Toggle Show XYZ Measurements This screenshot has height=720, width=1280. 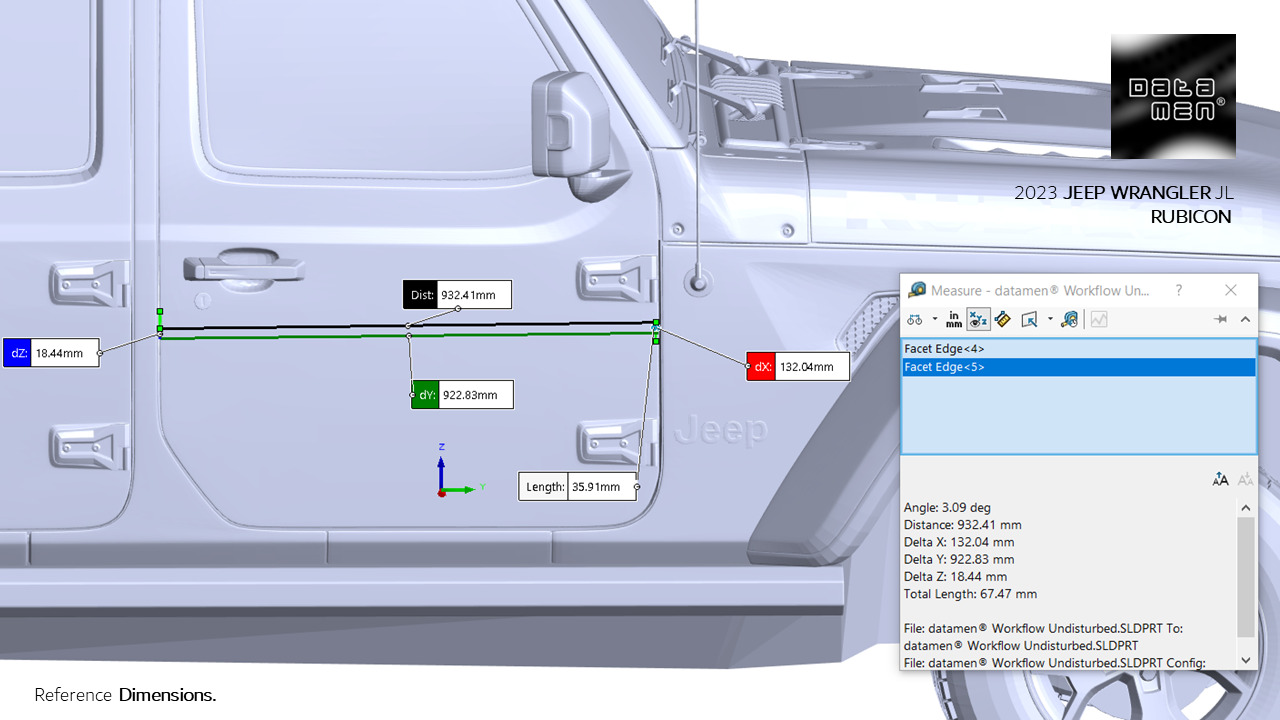tap(978, 320)
